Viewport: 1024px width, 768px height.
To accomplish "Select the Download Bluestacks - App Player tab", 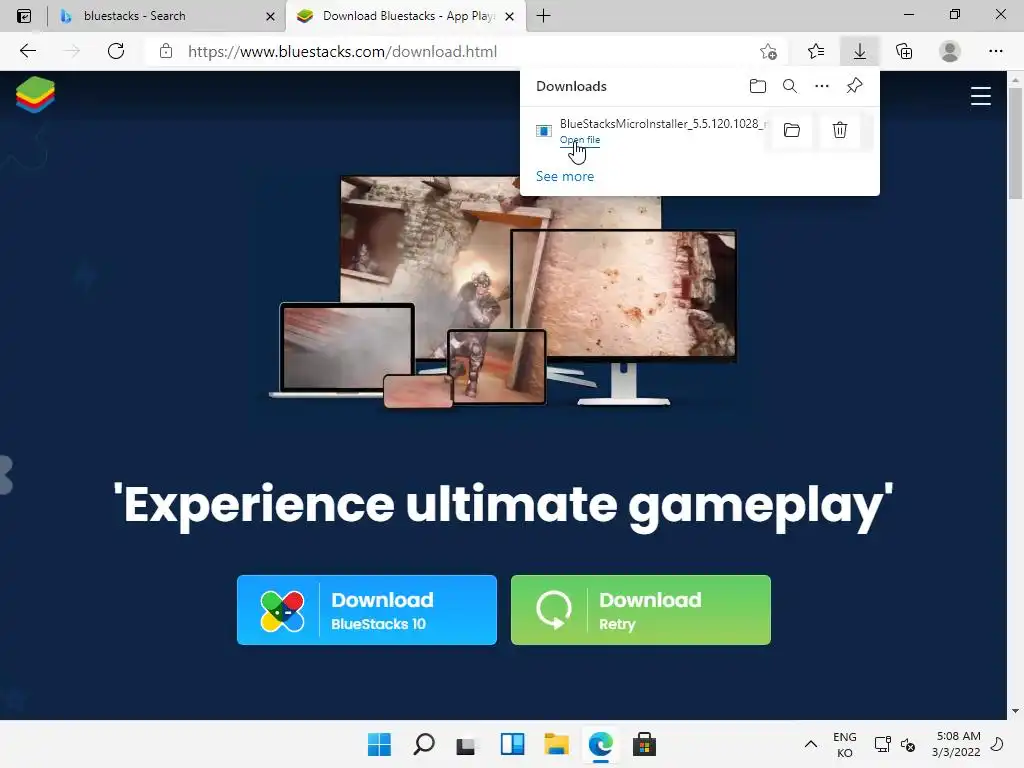I will click(x=405, y=16).
